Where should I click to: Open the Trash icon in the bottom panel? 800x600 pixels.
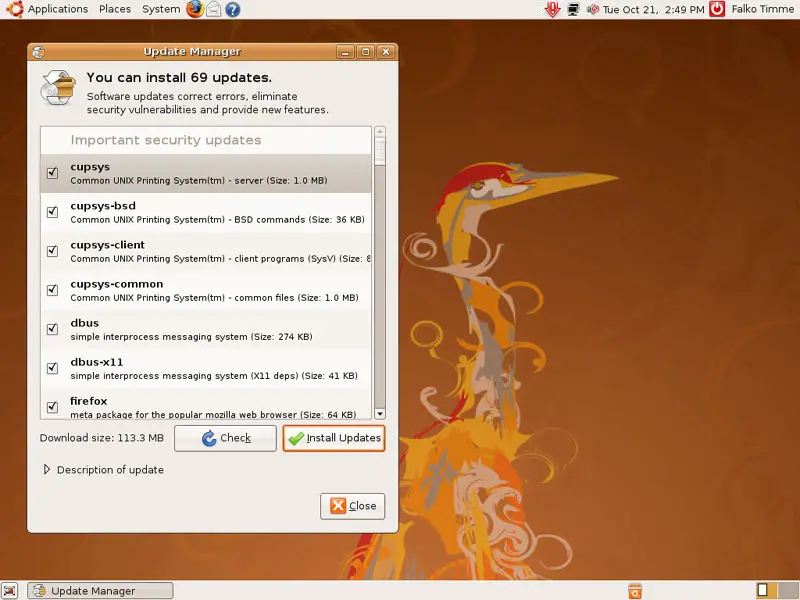(635, 590)
